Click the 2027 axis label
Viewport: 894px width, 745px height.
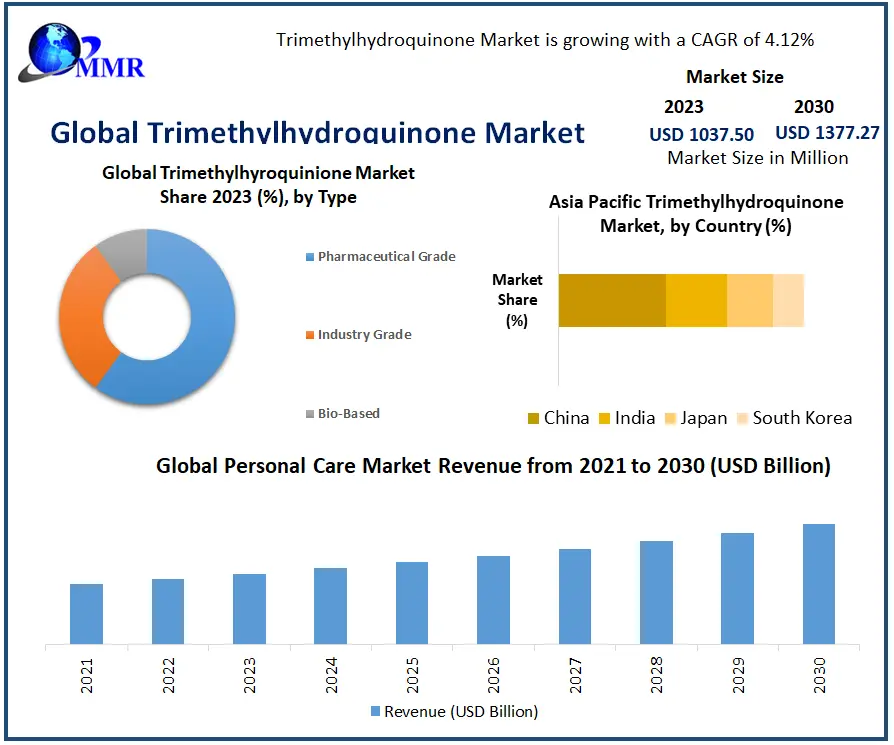(574, 677)
